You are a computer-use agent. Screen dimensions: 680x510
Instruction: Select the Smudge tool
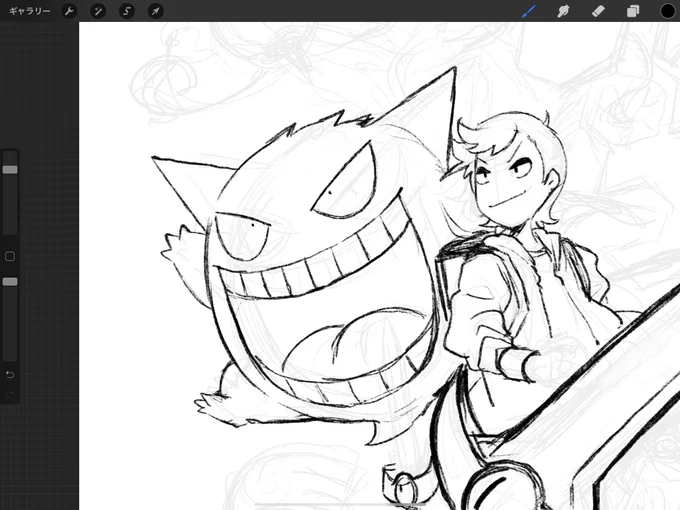pos(563,11)
